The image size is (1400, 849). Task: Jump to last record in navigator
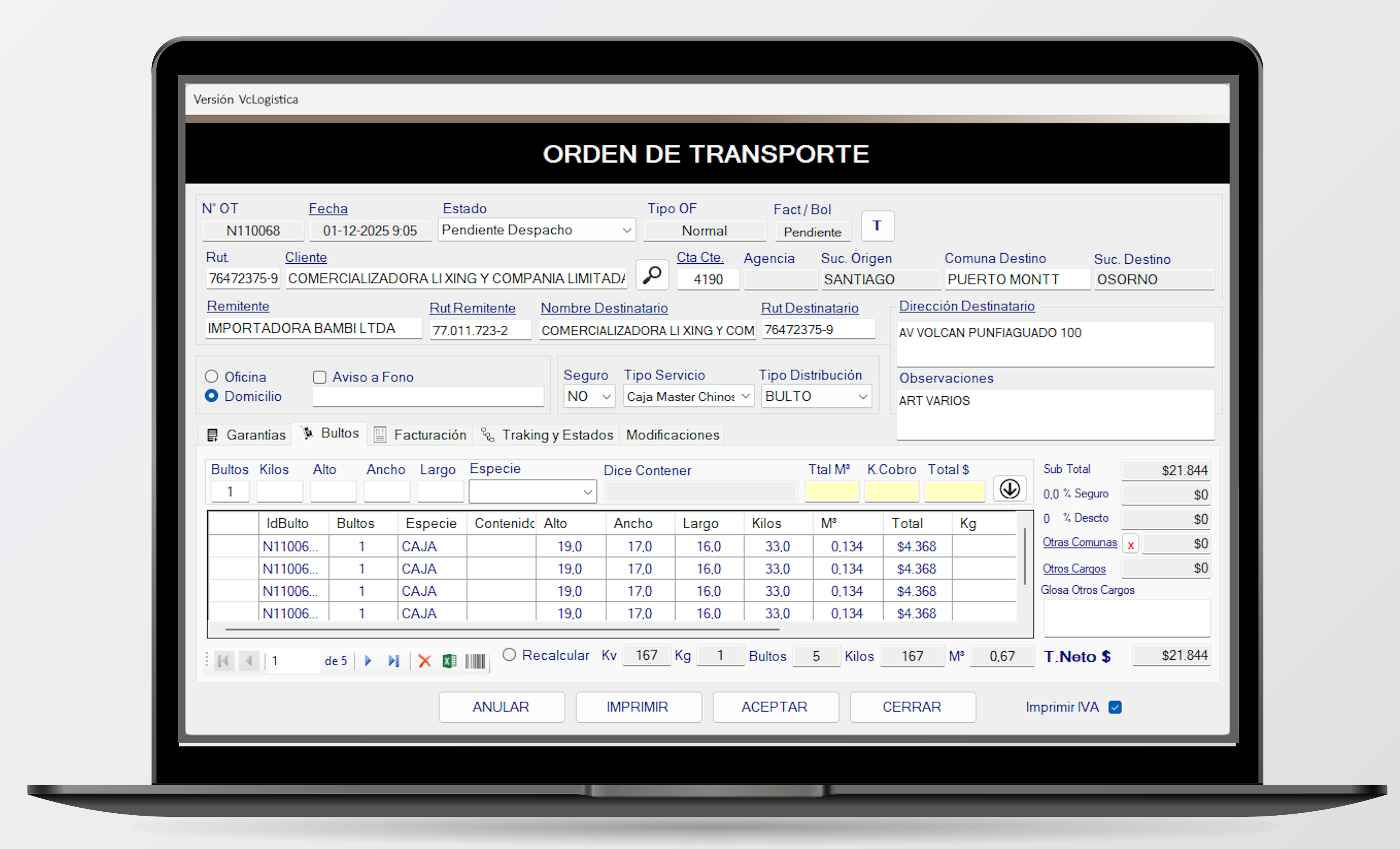click(393, 660)
